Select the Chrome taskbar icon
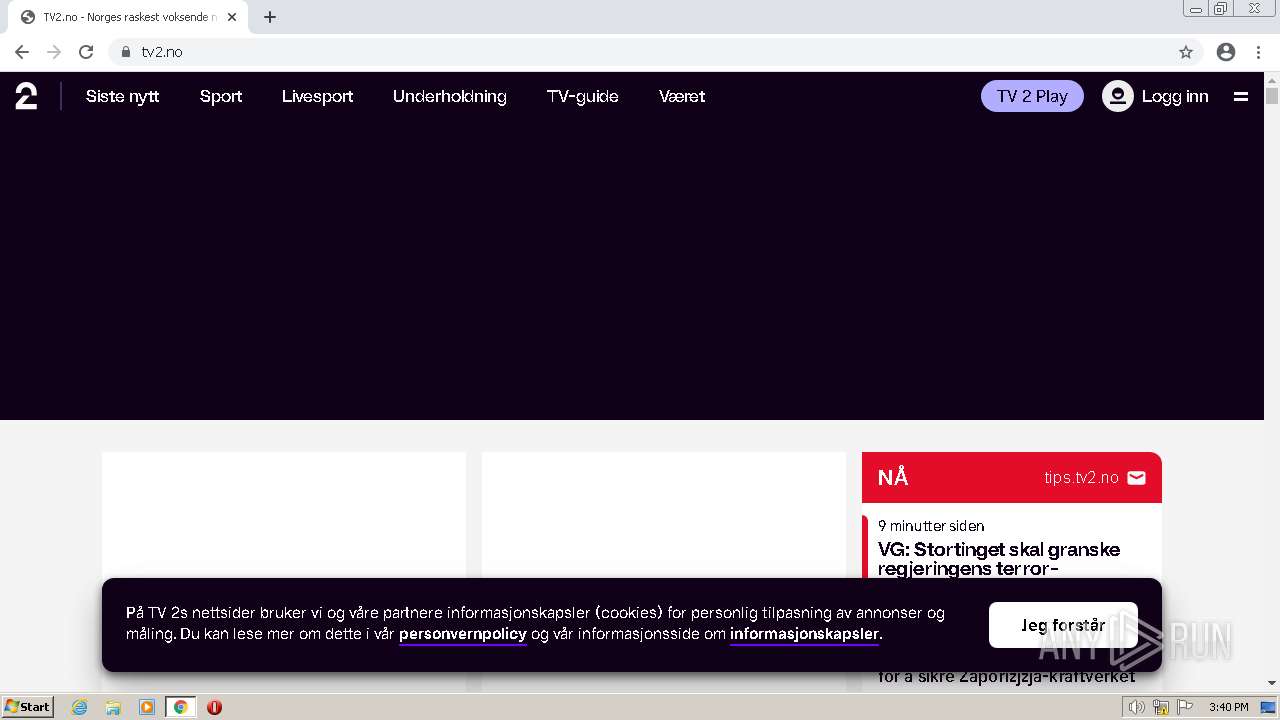Image resolution: width=1280 pixels, height=720 pixels. (181, 707)
